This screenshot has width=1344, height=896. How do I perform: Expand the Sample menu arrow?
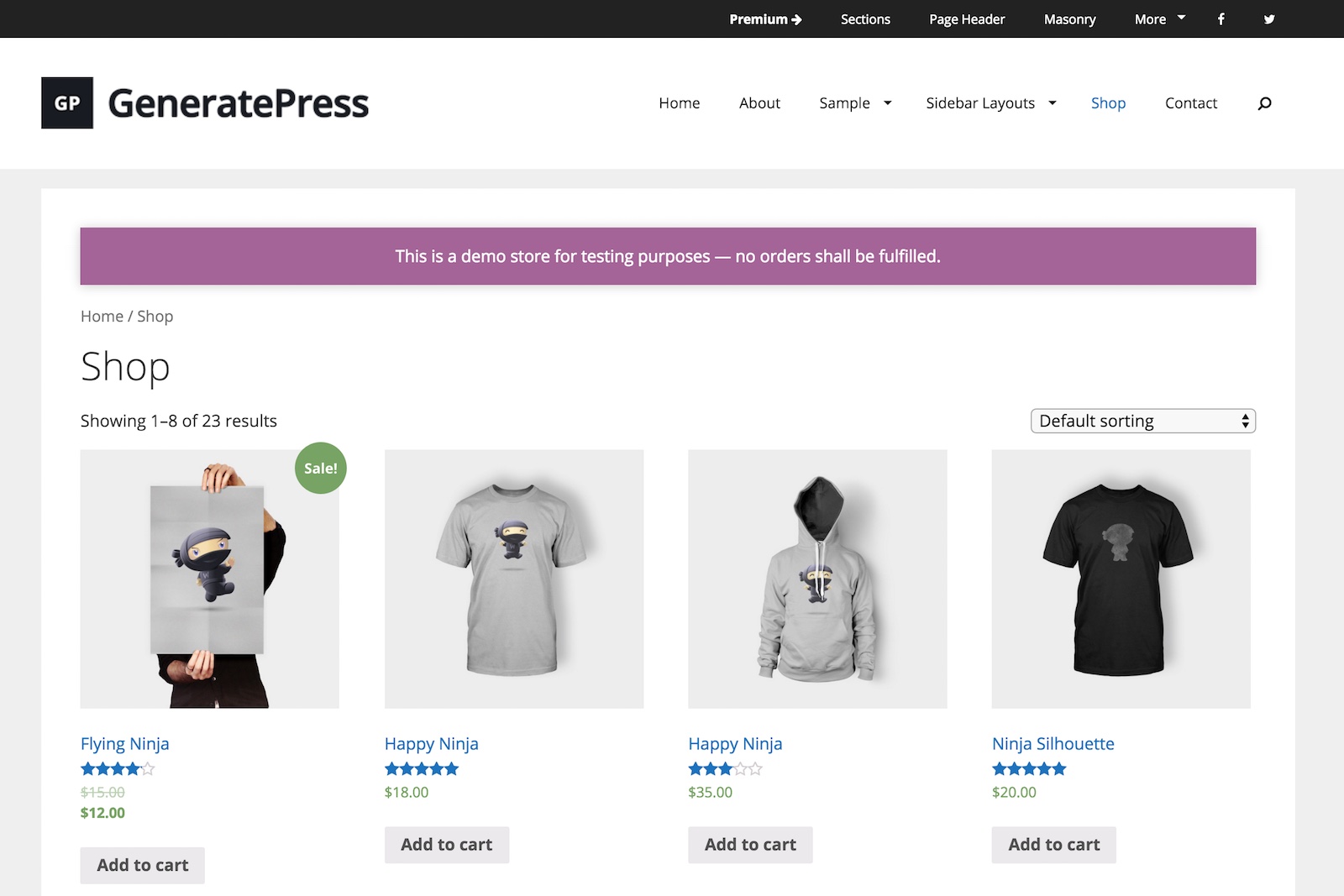pos(888,103)
